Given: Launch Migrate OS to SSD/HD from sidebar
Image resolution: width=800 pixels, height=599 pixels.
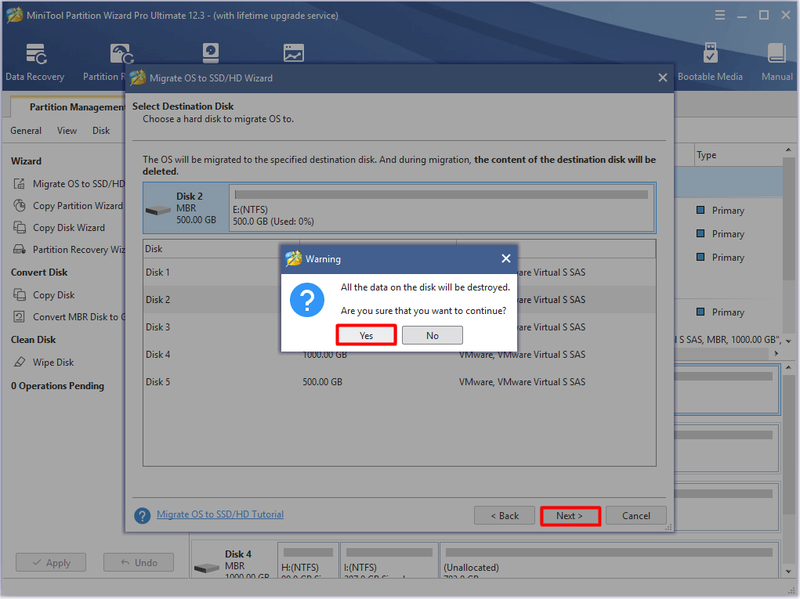Looking at the screenshot, I should point(68,184).
